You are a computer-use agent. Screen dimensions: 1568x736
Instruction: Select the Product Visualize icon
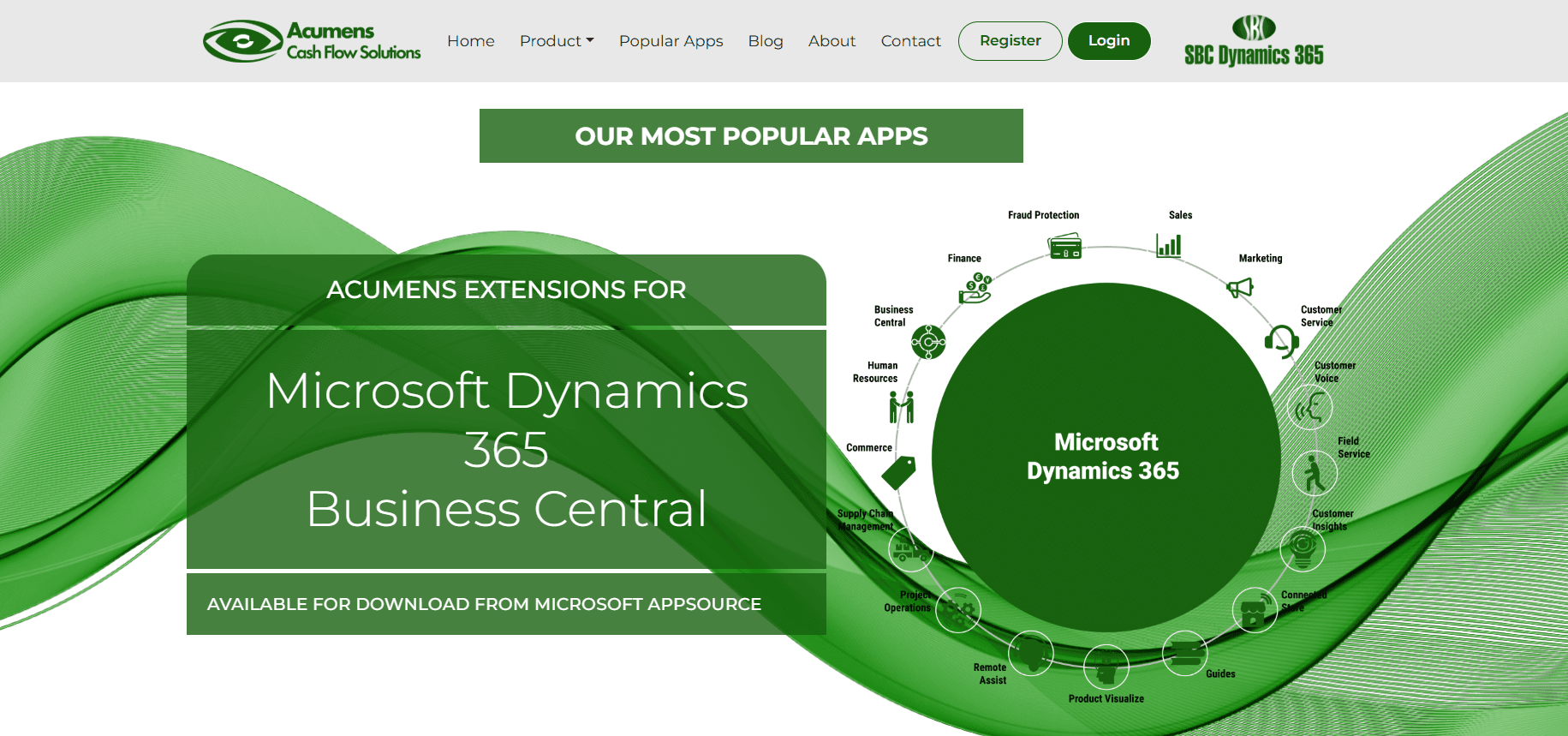coord(1106,667)
